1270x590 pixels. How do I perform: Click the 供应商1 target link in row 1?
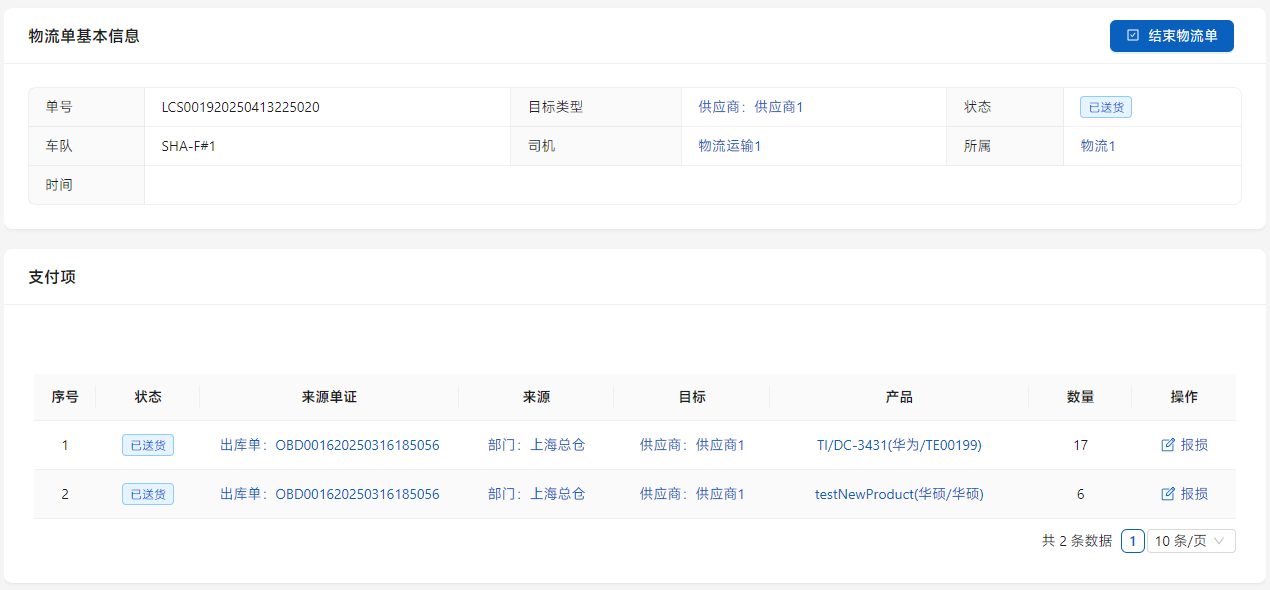point(692,445)
